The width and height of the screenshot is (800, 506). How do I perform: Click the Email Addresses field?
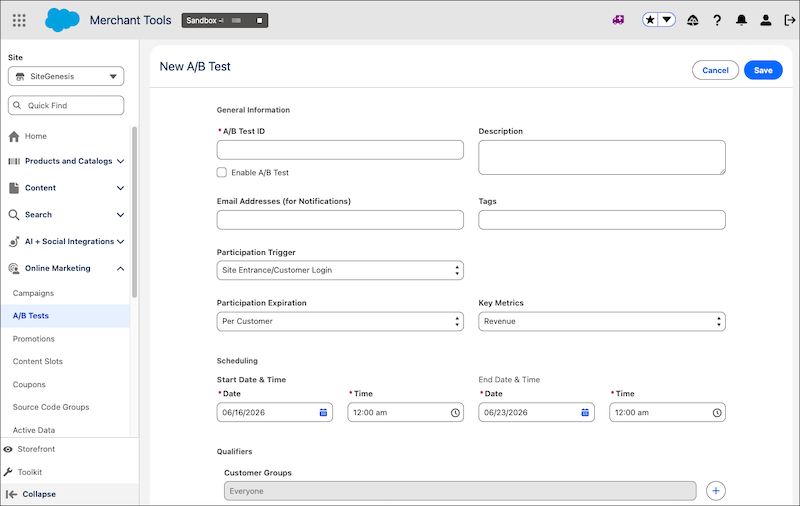[340, 220]
